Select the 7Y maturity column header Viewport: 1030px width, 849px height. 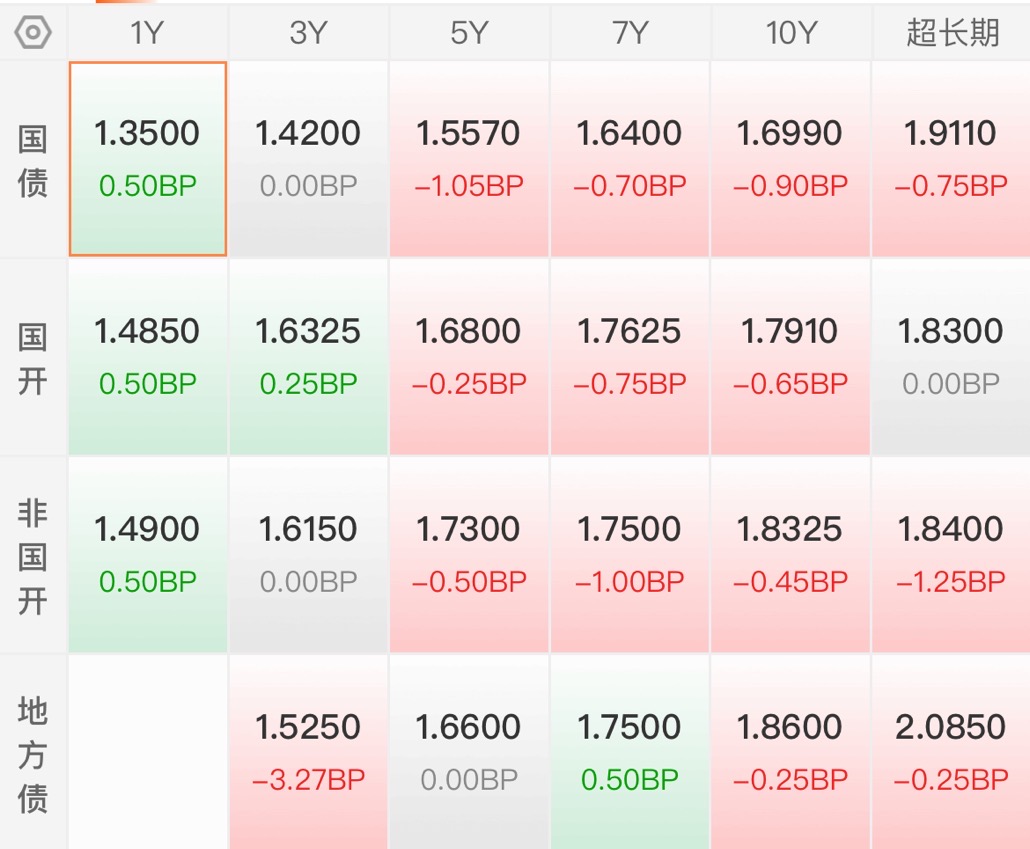(x=630, y=32)
